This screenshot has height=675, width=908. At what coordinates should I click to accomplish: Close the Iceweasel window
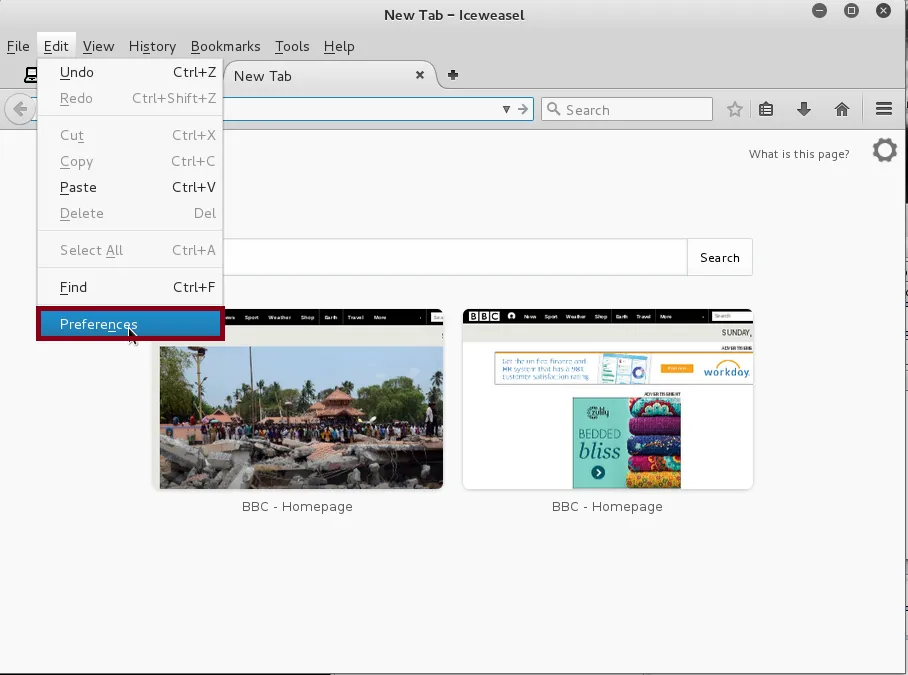click(883, 10)
